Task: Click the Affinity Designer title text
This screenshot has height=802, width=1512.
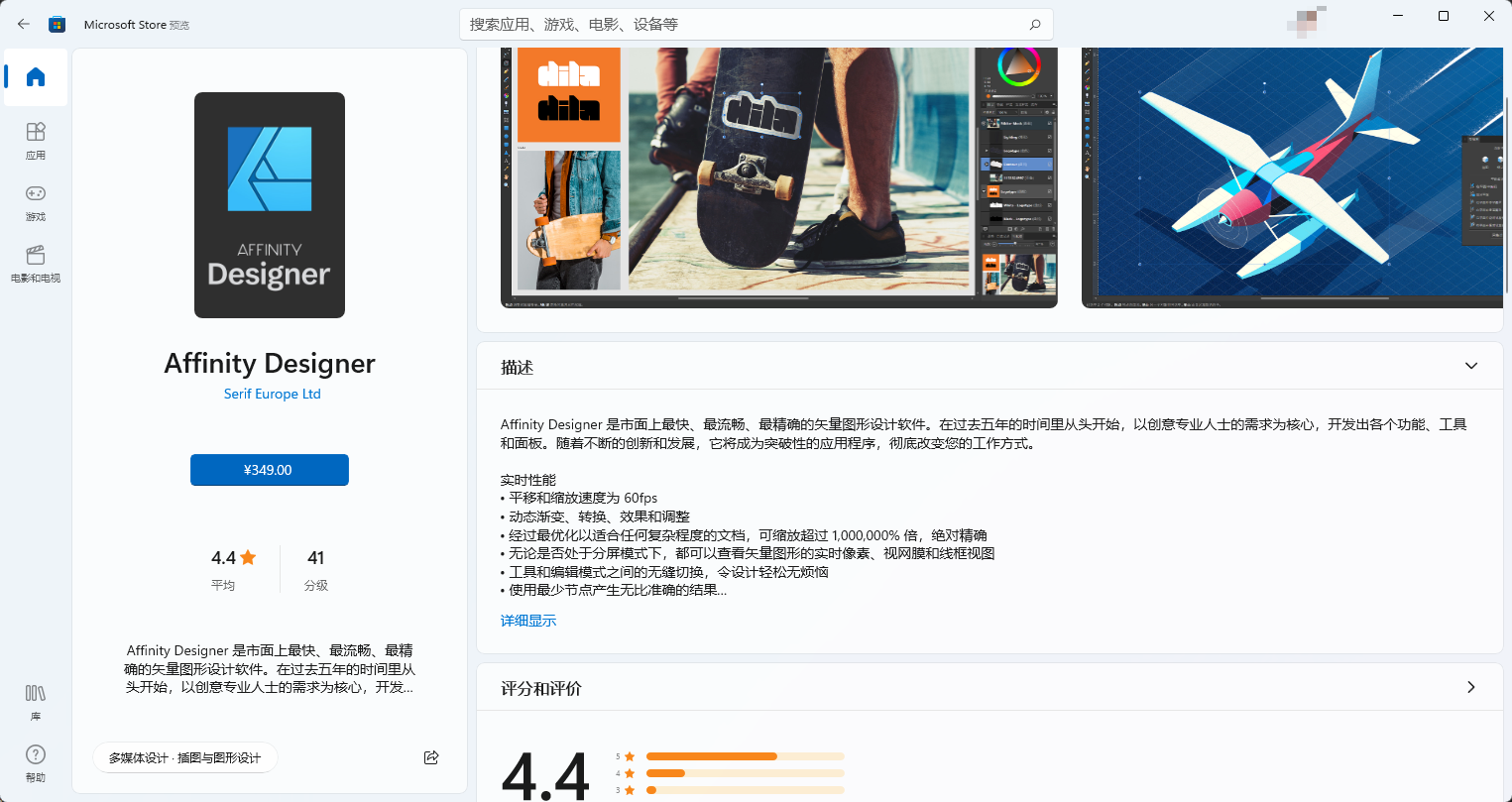Action: click(x=270, y=364)
